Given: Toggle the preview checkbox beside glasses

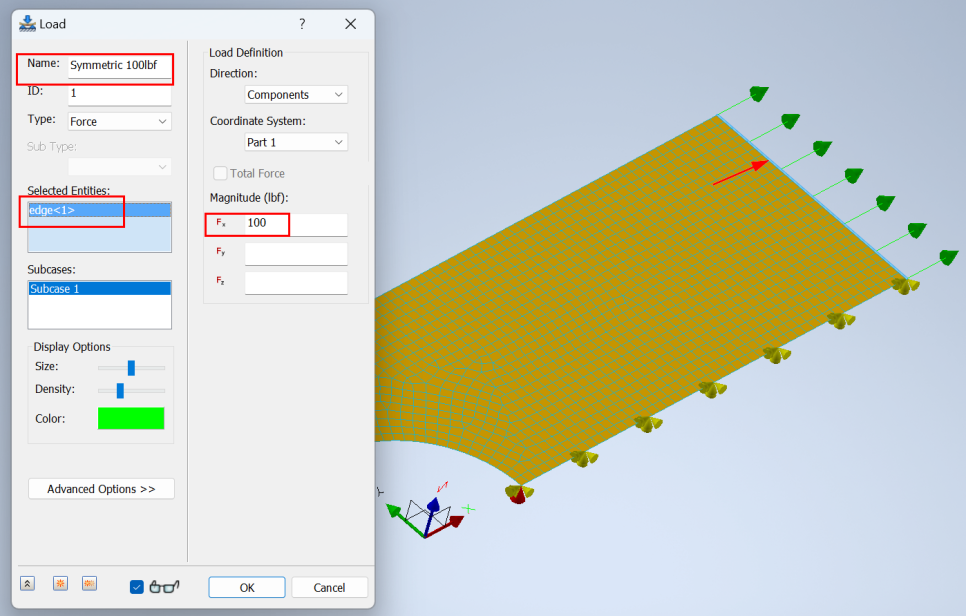Looking at the screenshot, I should click(137, 587).
